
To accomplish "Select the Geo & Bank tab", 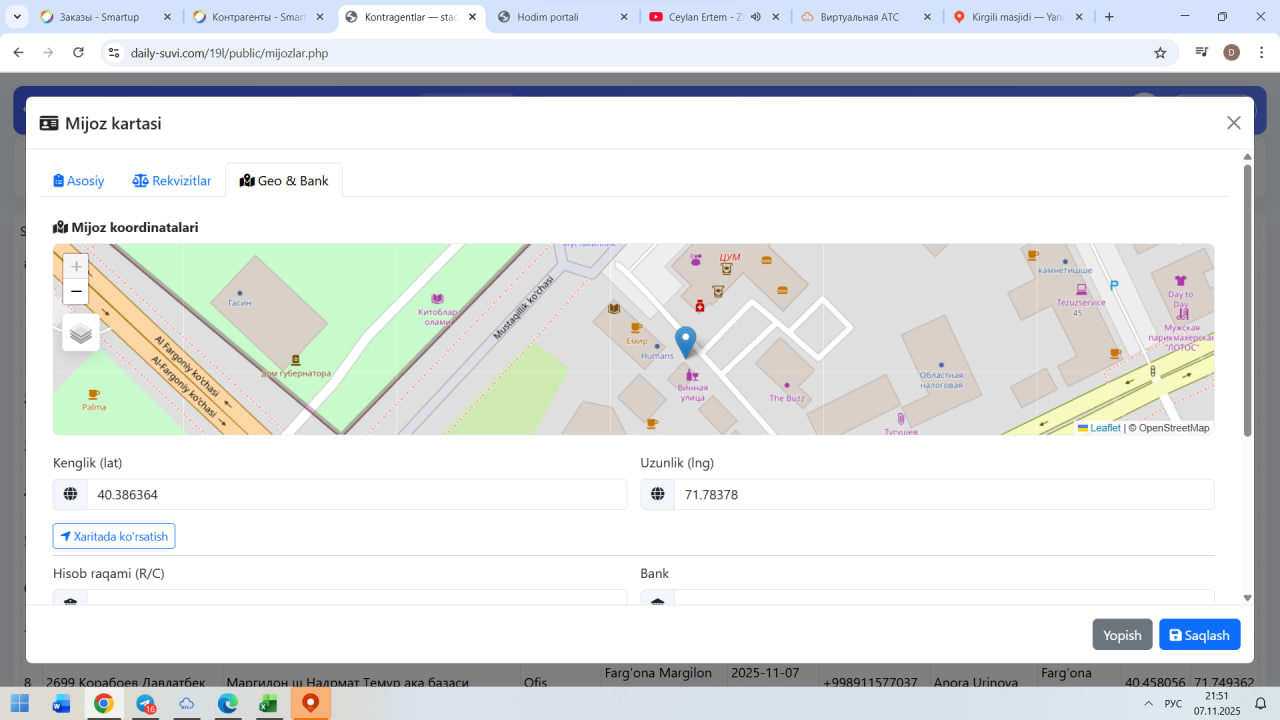I will 284,181.
